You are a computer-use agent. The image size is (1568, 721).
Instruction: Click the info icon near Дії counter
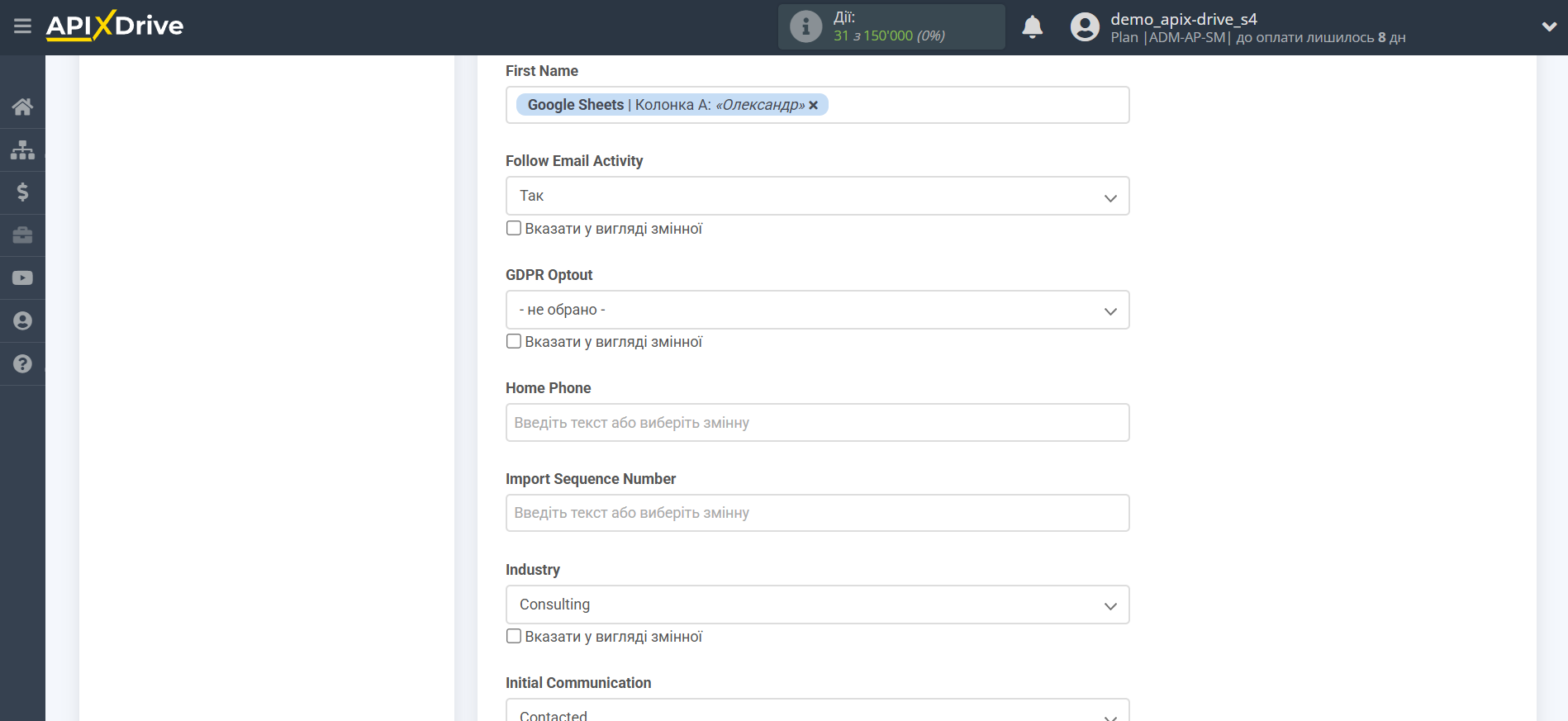(805, 26)
